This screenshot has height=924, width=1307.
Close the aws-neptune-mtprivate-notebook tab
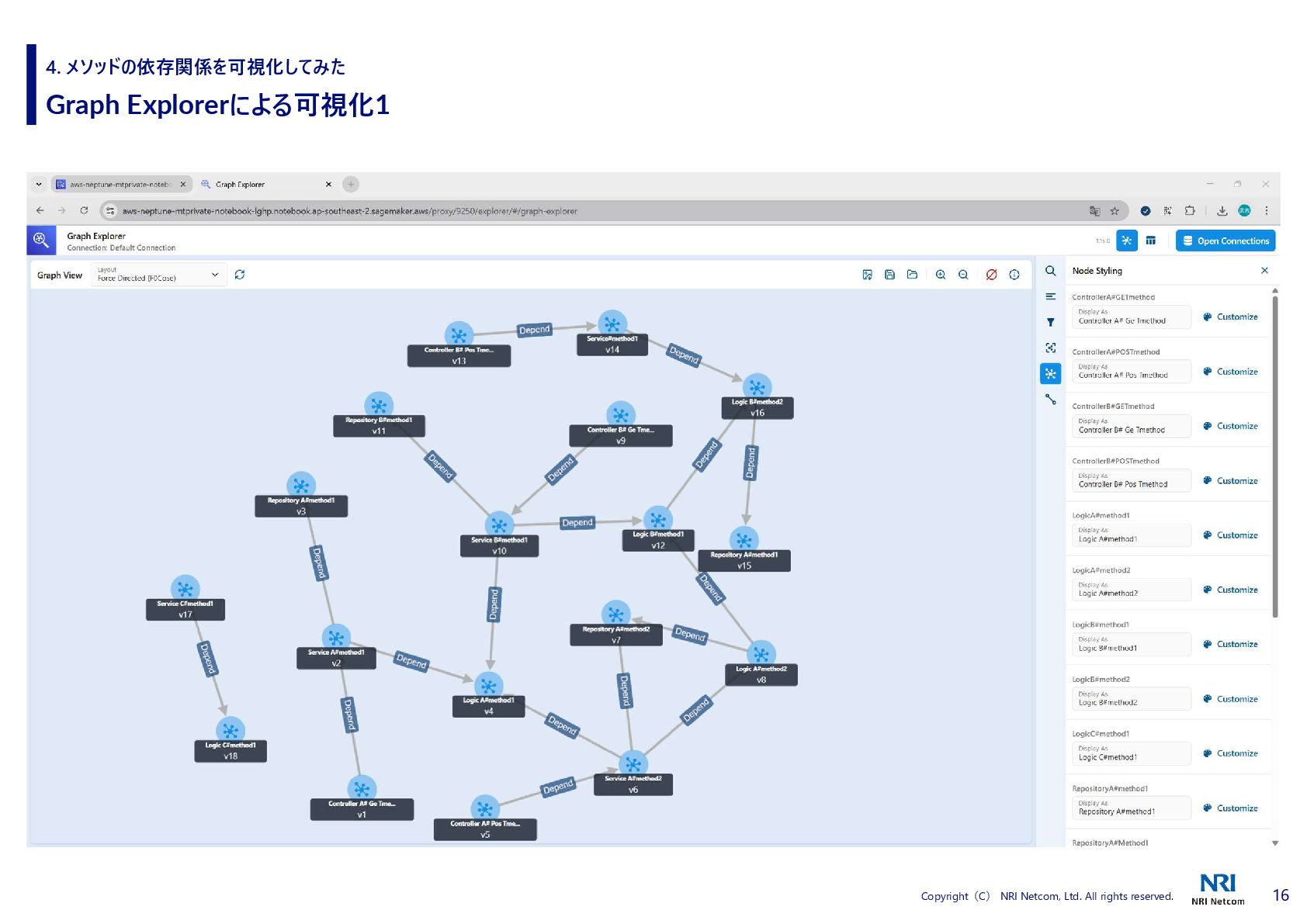point(183,185)
